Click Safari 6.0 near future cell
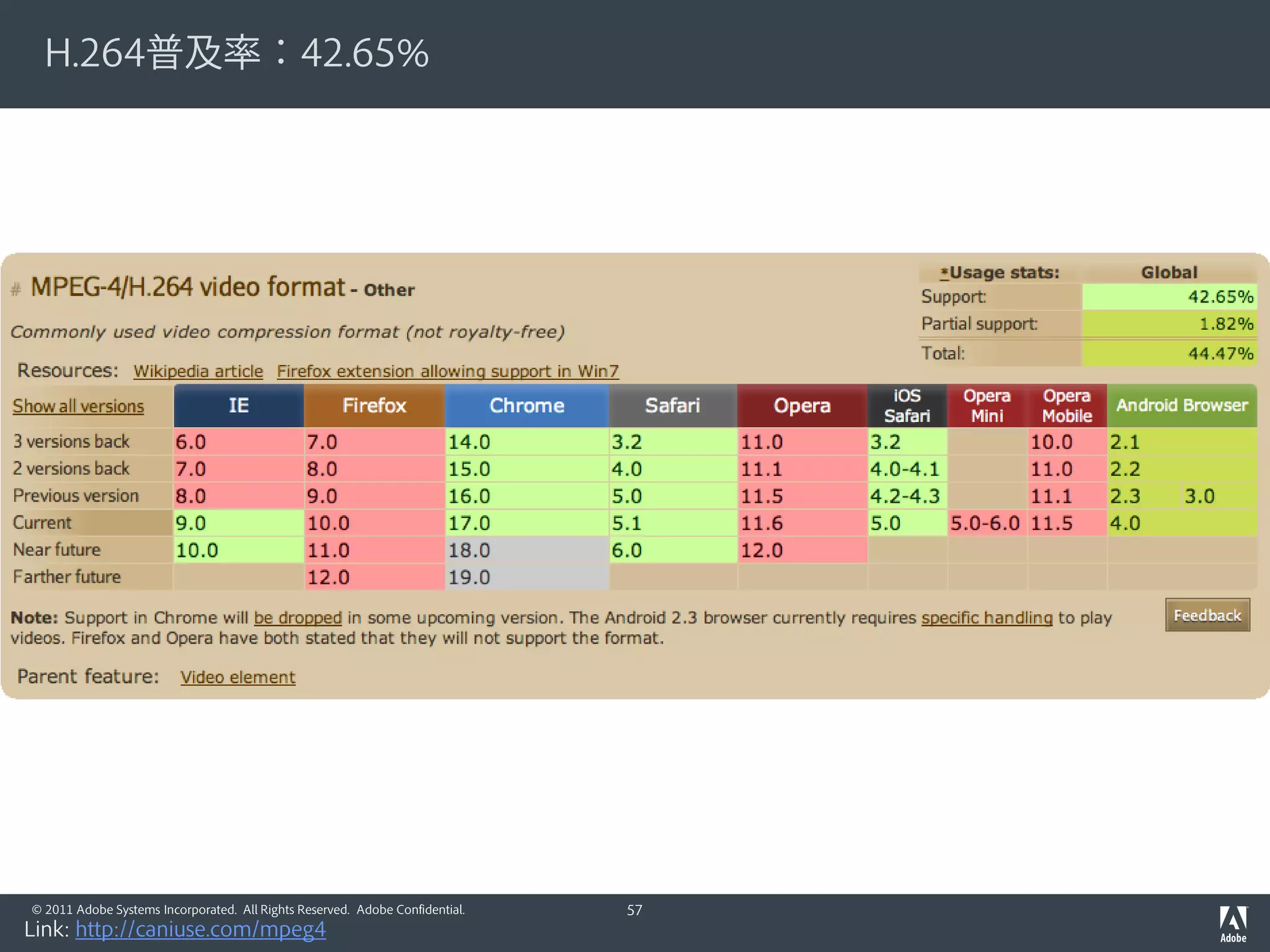The image size is (1270, 952). [673, 550]
